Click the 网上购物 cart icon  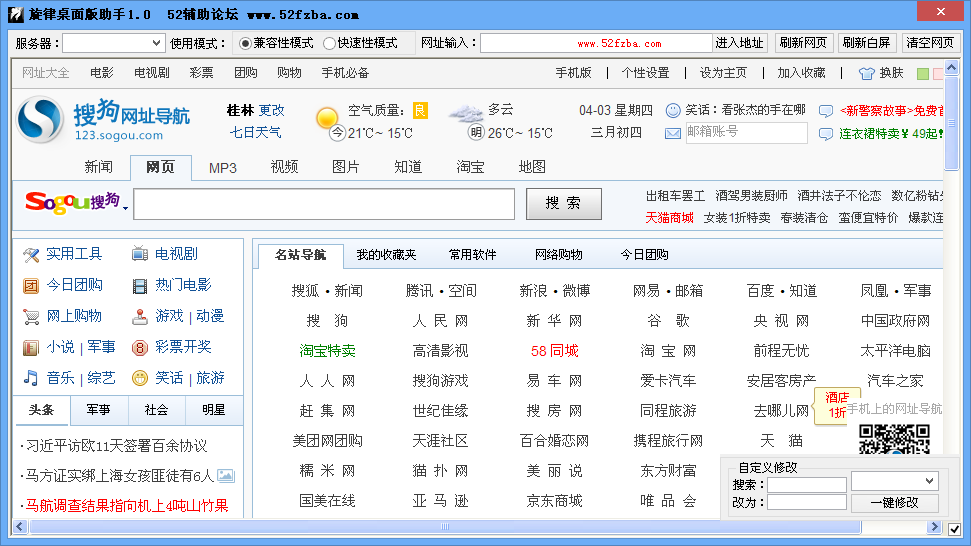coord(31,317)
